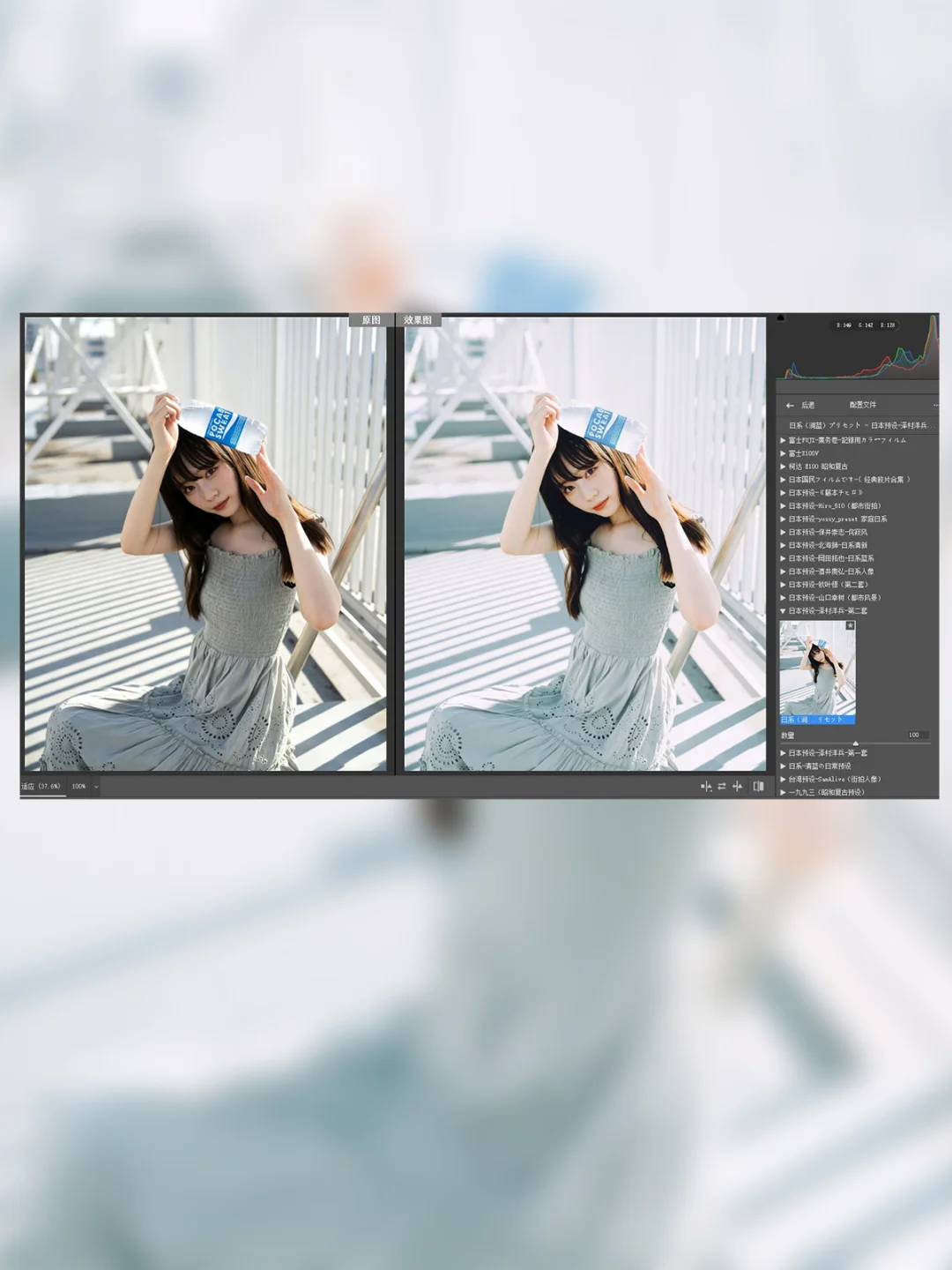
Task: Click the 日本预设 row with 日系蓝系
Action: tap(858, 558)
